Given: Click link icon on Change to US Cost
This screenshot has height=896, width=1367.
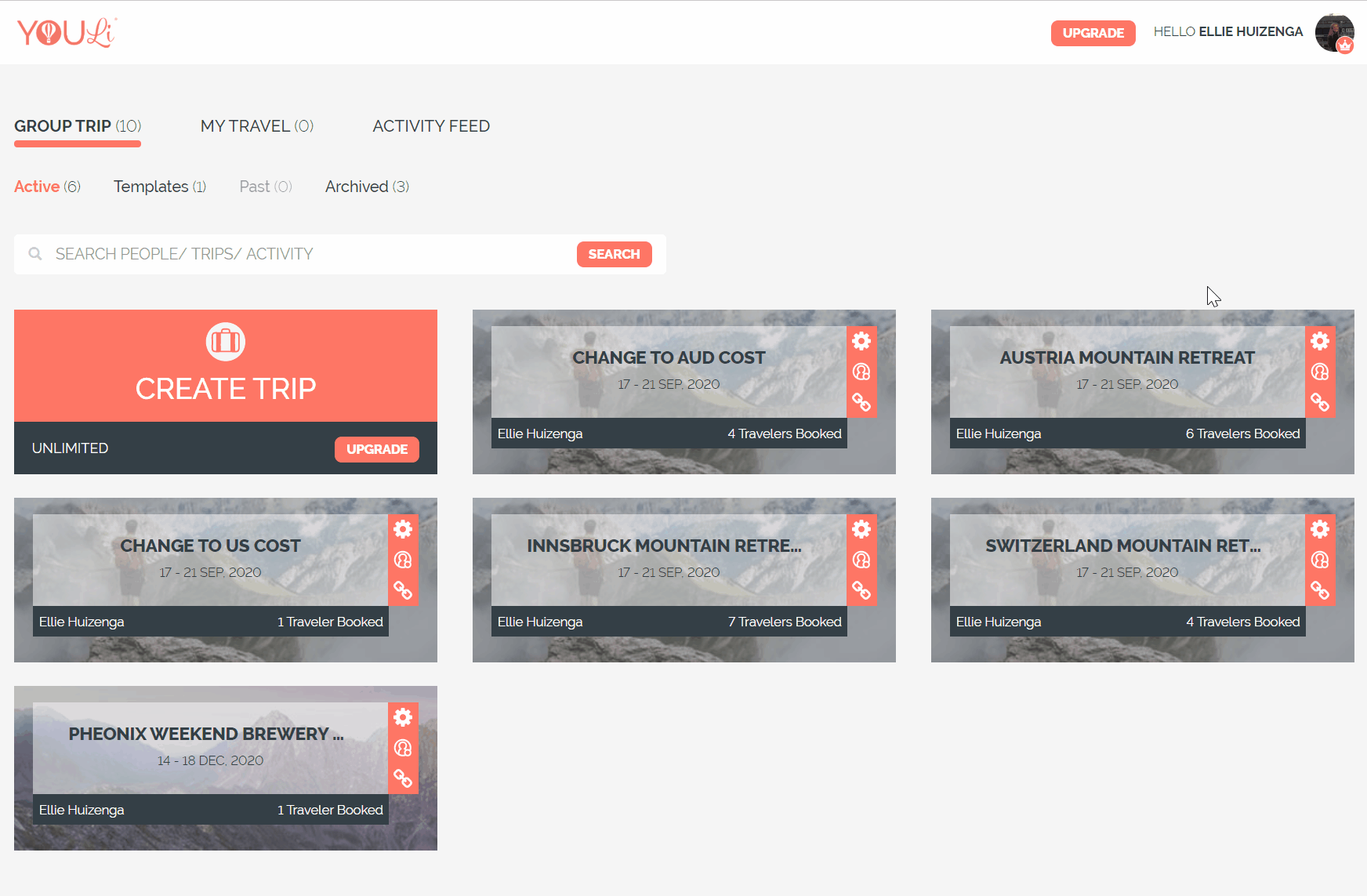Looking at the screenshot, I should 403,590.
